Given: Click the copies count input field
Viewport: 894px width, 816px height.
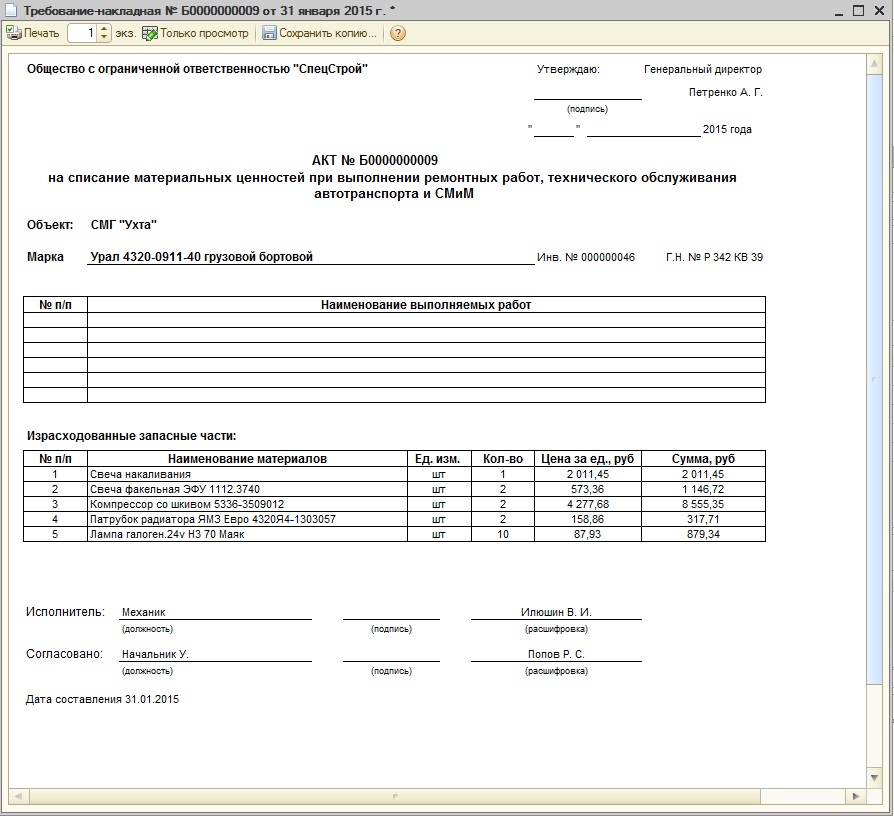Looking at the screenshot, I should (x=82, y=33).
